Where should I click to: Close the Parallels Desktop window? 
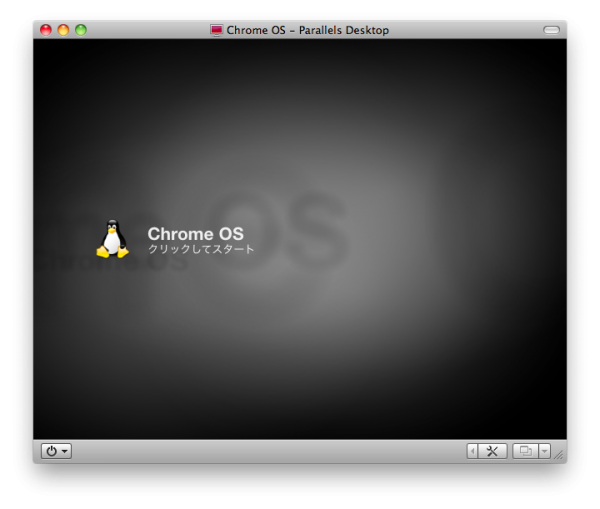click(x=46, y=30)
